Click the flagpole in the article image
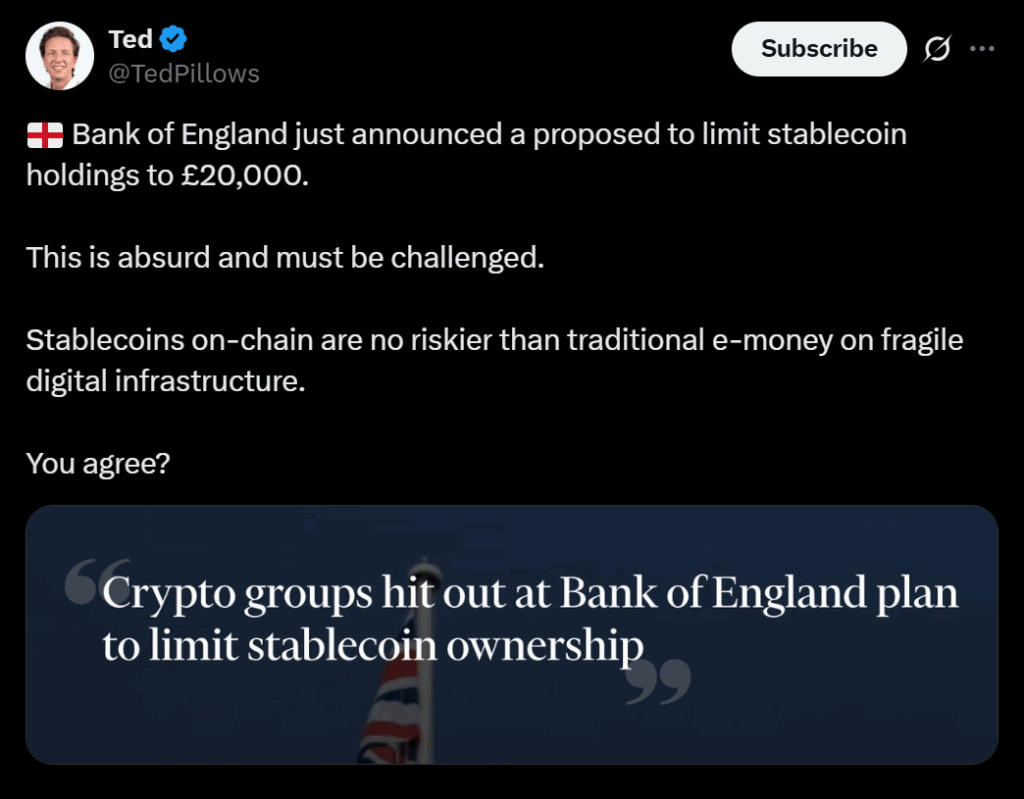 tap(426, 700)
